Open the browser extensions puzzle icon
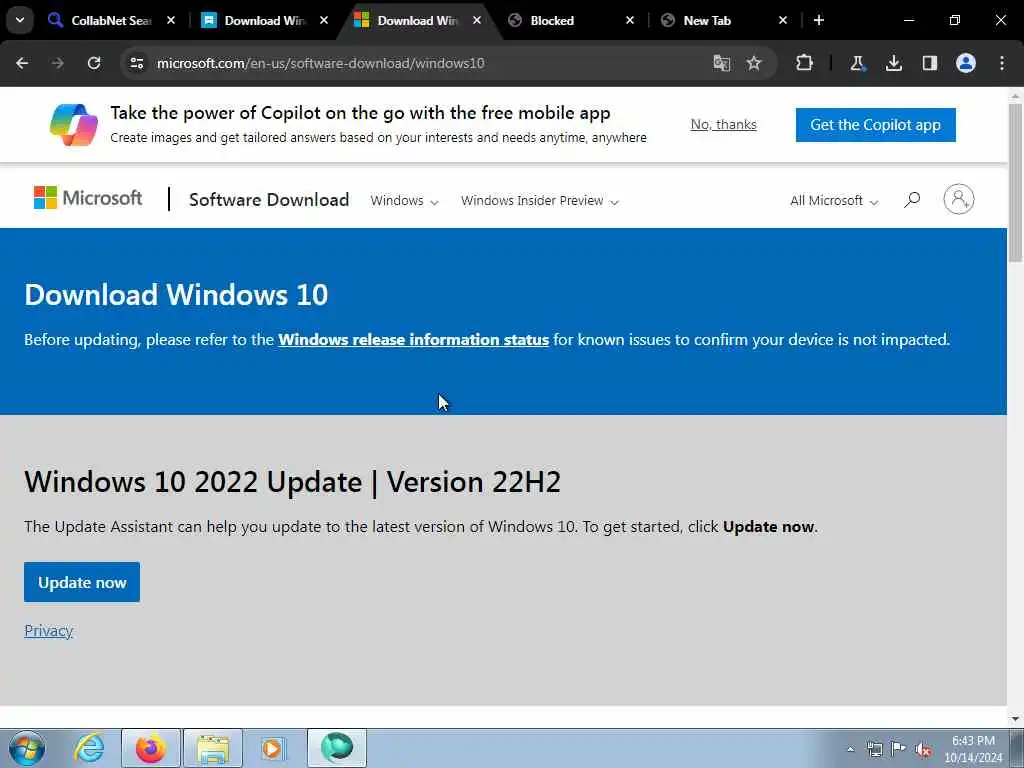 805,63
